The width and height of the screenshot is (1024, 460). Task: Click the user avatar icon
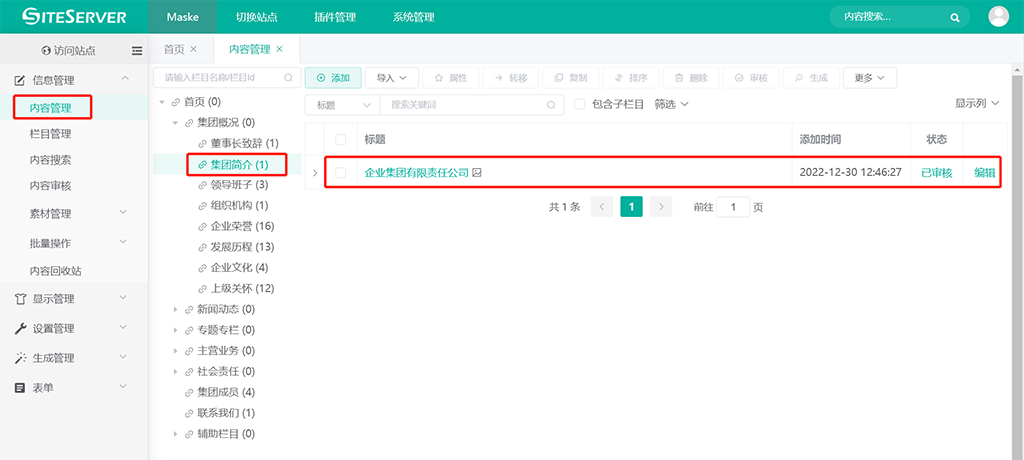coord(998,16)
